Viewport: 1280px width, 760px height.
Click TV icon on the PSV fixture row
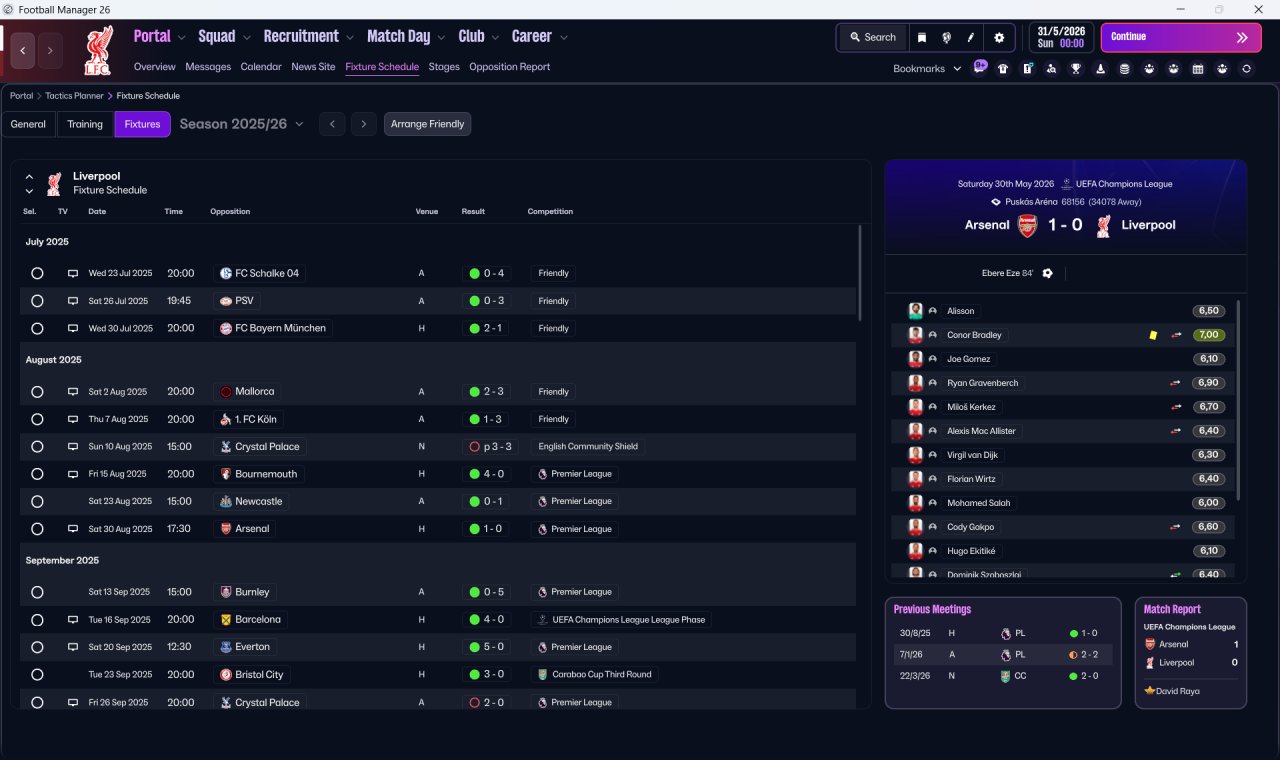(x=72, y=301)
